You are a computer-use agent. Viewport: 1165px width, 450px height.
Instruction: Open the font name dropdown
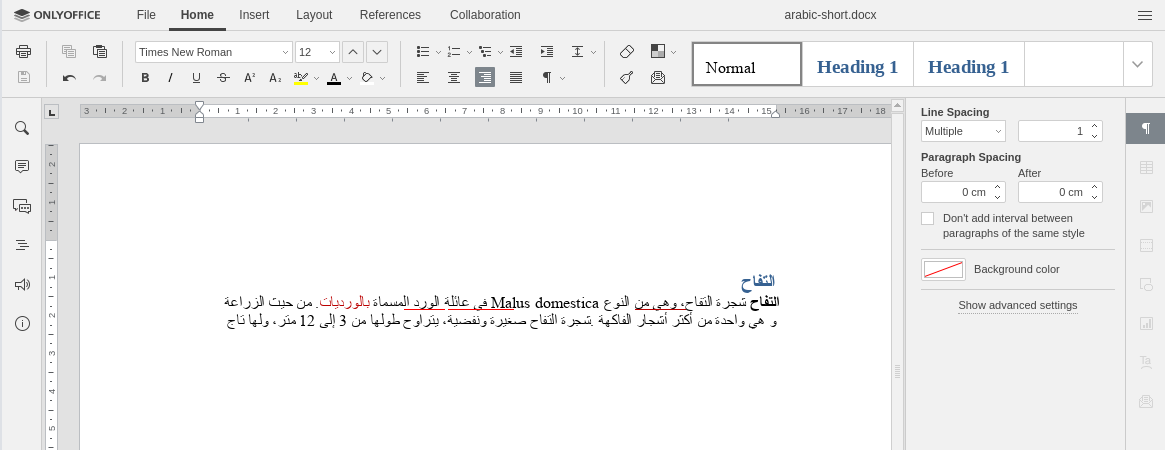click(285, 52)
